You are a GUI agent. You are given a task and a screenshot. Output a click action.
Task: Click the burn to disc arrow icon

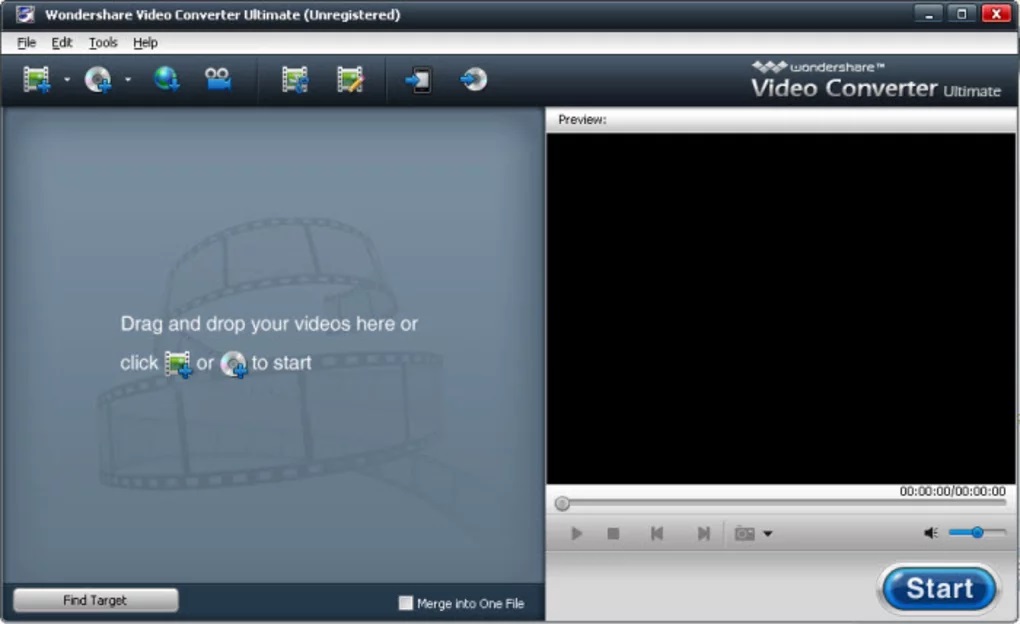473,80
